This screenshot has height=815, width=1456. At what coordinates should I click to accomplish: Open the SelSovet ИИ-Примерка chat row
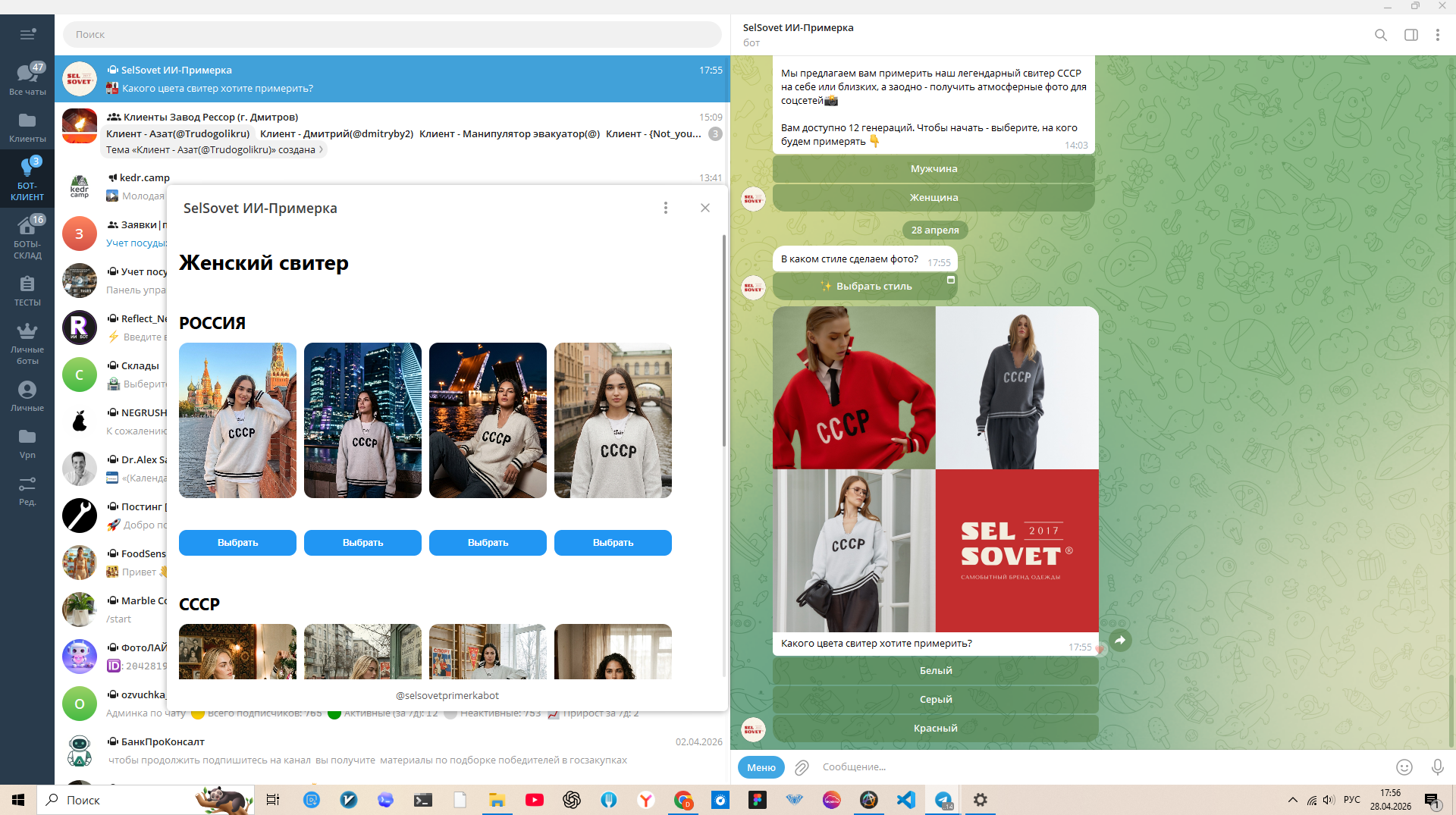(392, 79)
